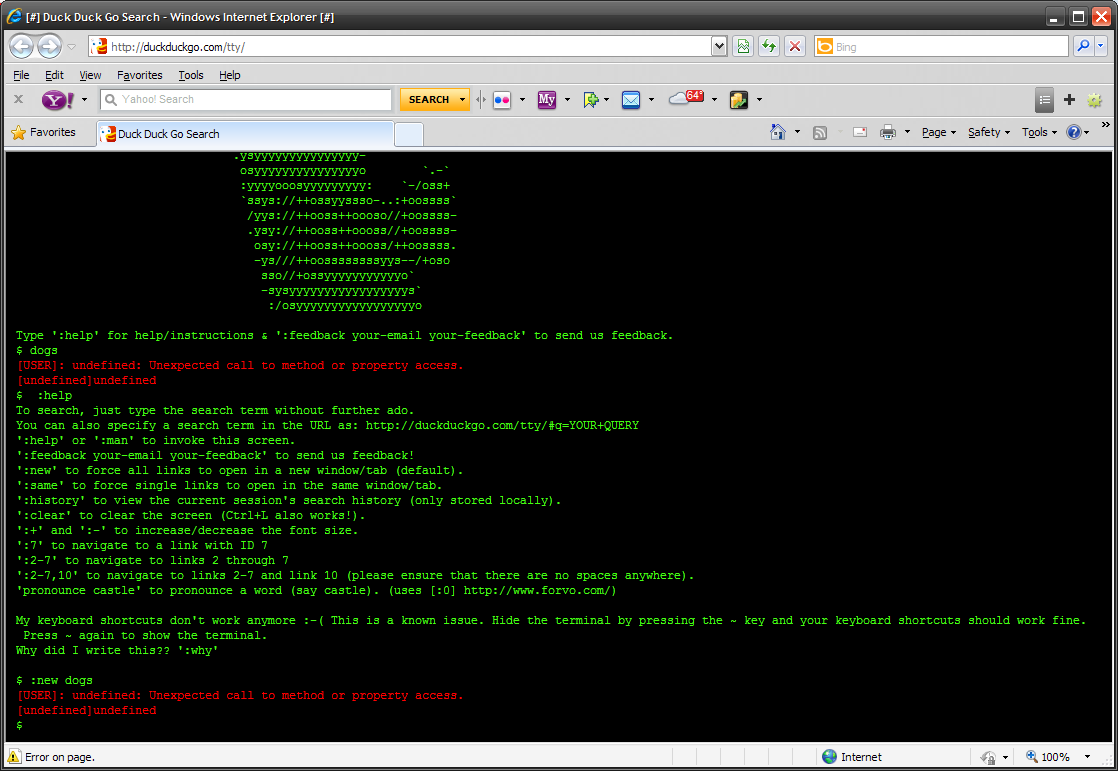The image size is (1118, 771).
Task: Open the Safety command menu
Action: (989, 132)
